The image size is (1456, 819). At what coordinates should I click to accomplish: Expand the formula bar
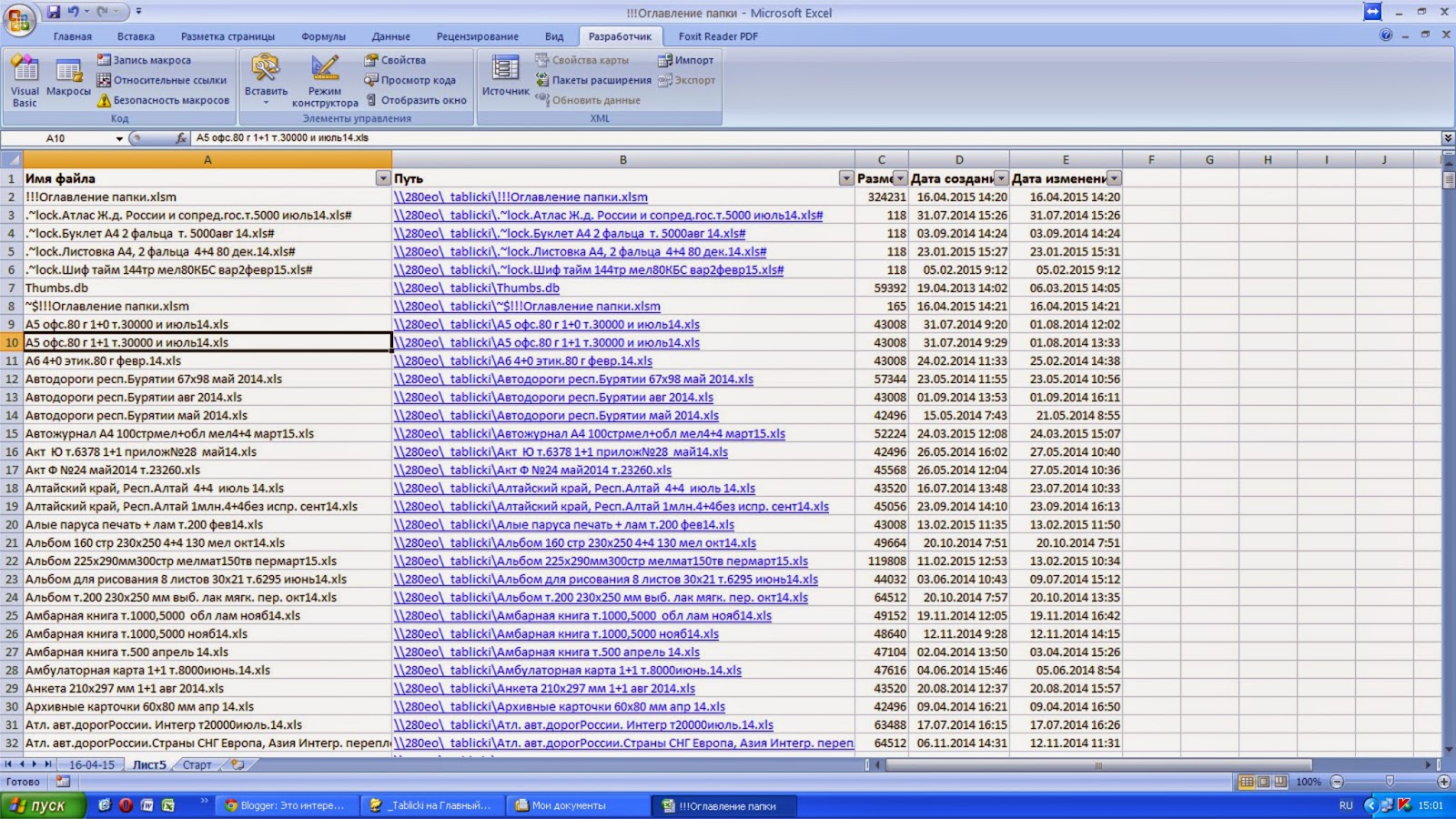(x=1448, y=138)
